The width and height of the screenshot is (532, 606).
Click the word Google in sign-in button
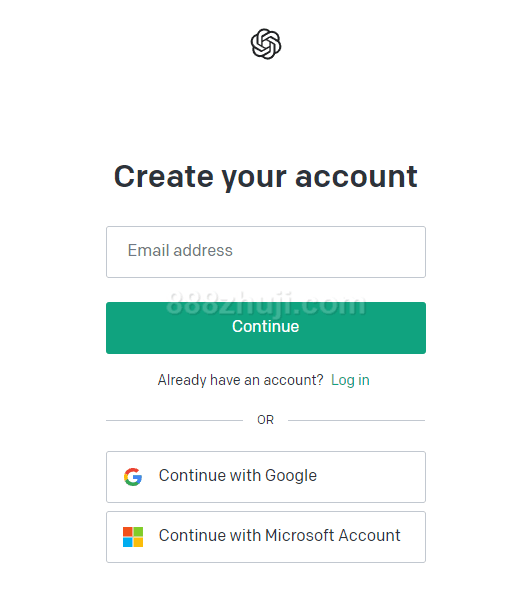291,476
